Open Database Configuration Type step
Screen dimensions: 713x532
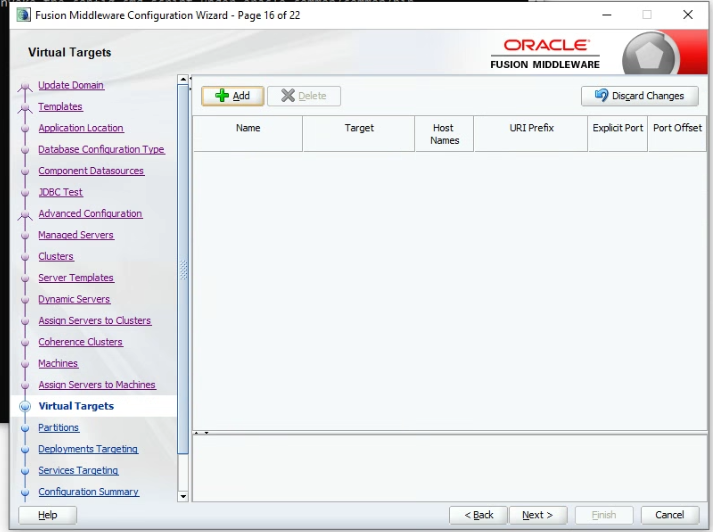coord(101,149)
